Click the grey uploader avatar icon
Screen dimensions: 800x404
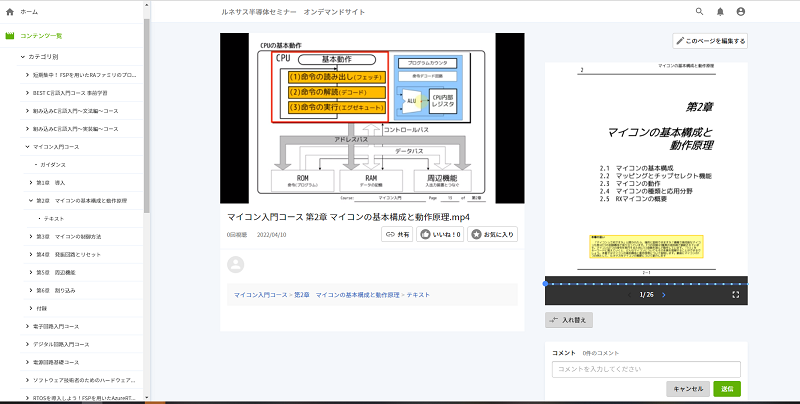(235, 265)
